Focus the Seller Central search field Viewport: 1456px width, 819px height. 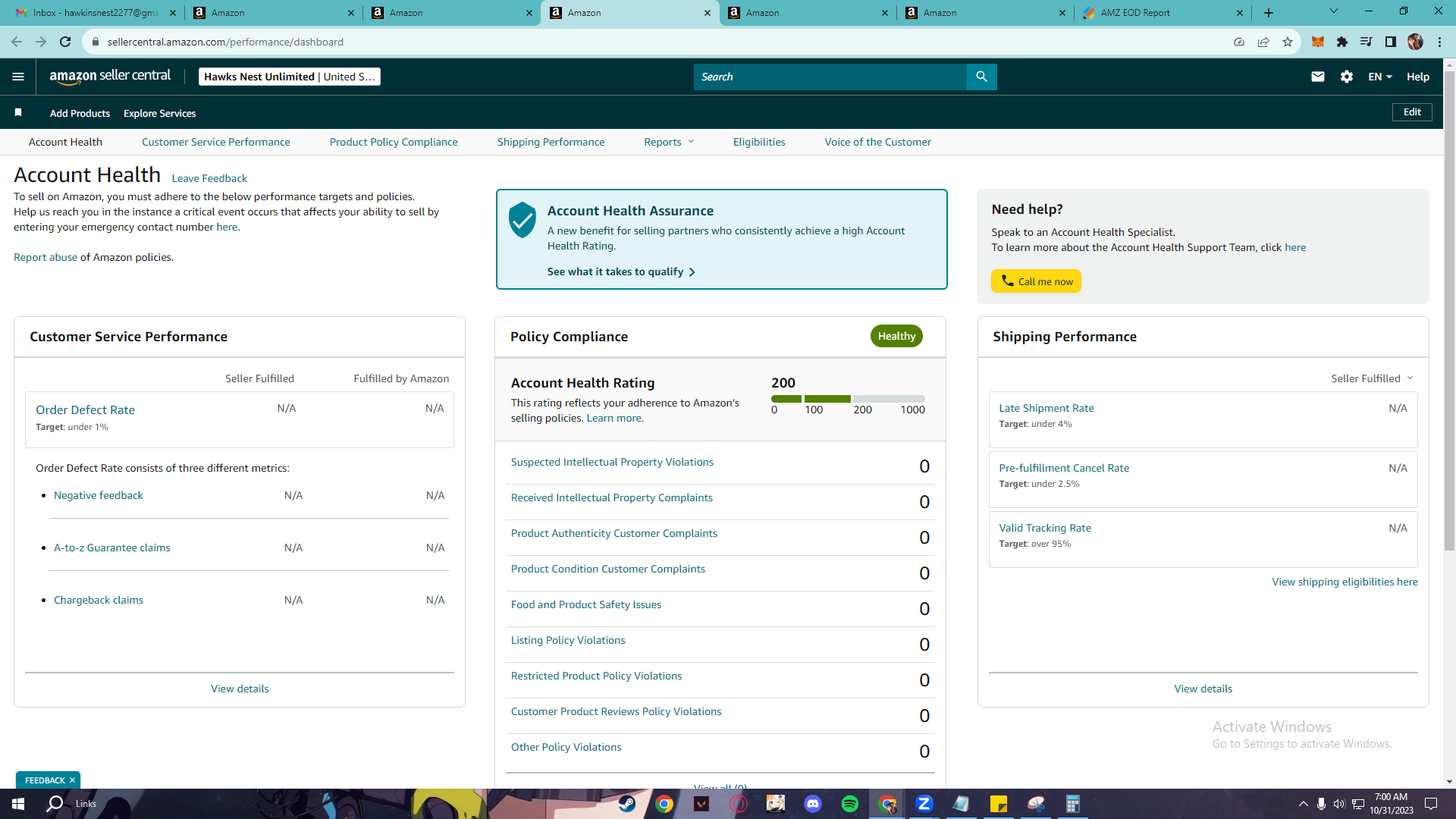tap(830, 77)
